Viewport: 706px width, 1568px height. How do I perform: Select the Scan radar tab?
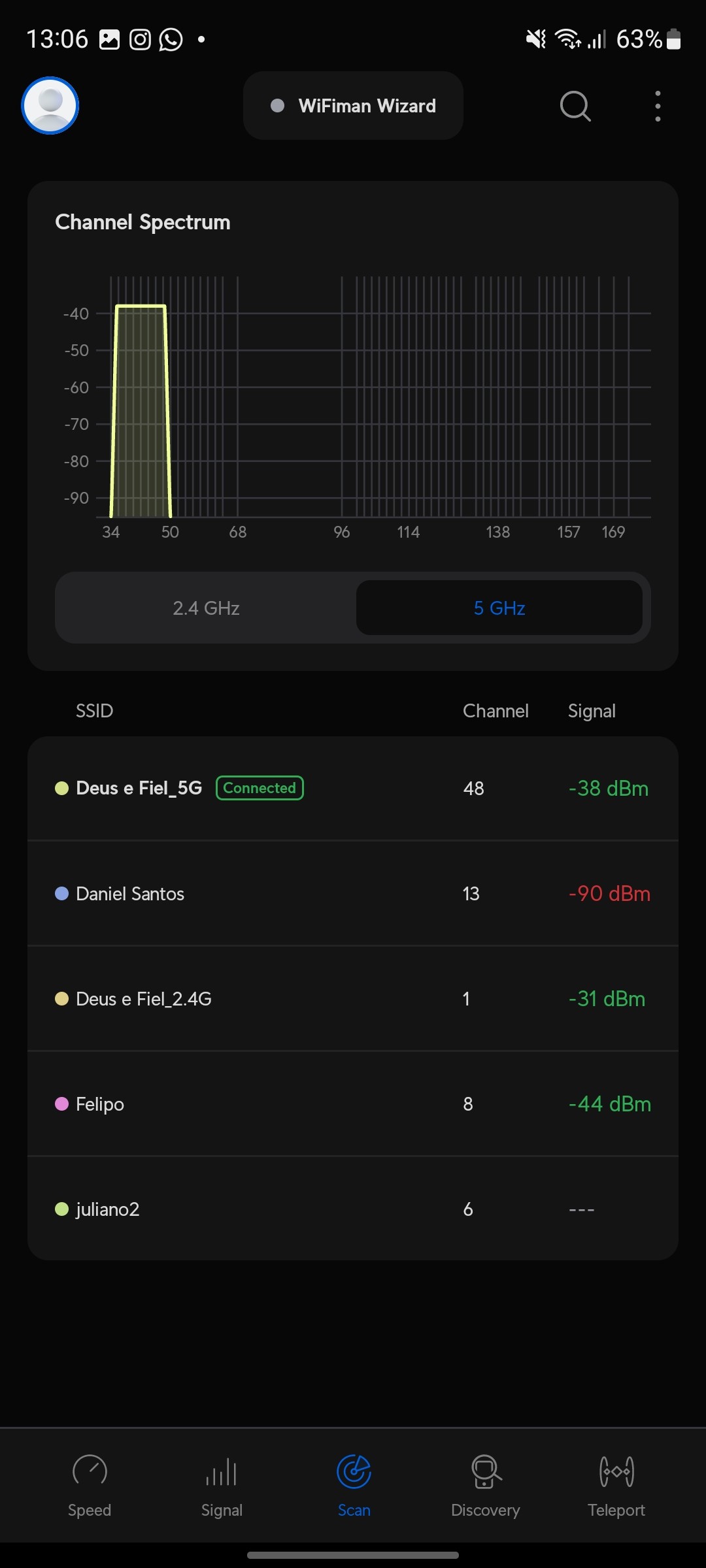pos(354,1472)
